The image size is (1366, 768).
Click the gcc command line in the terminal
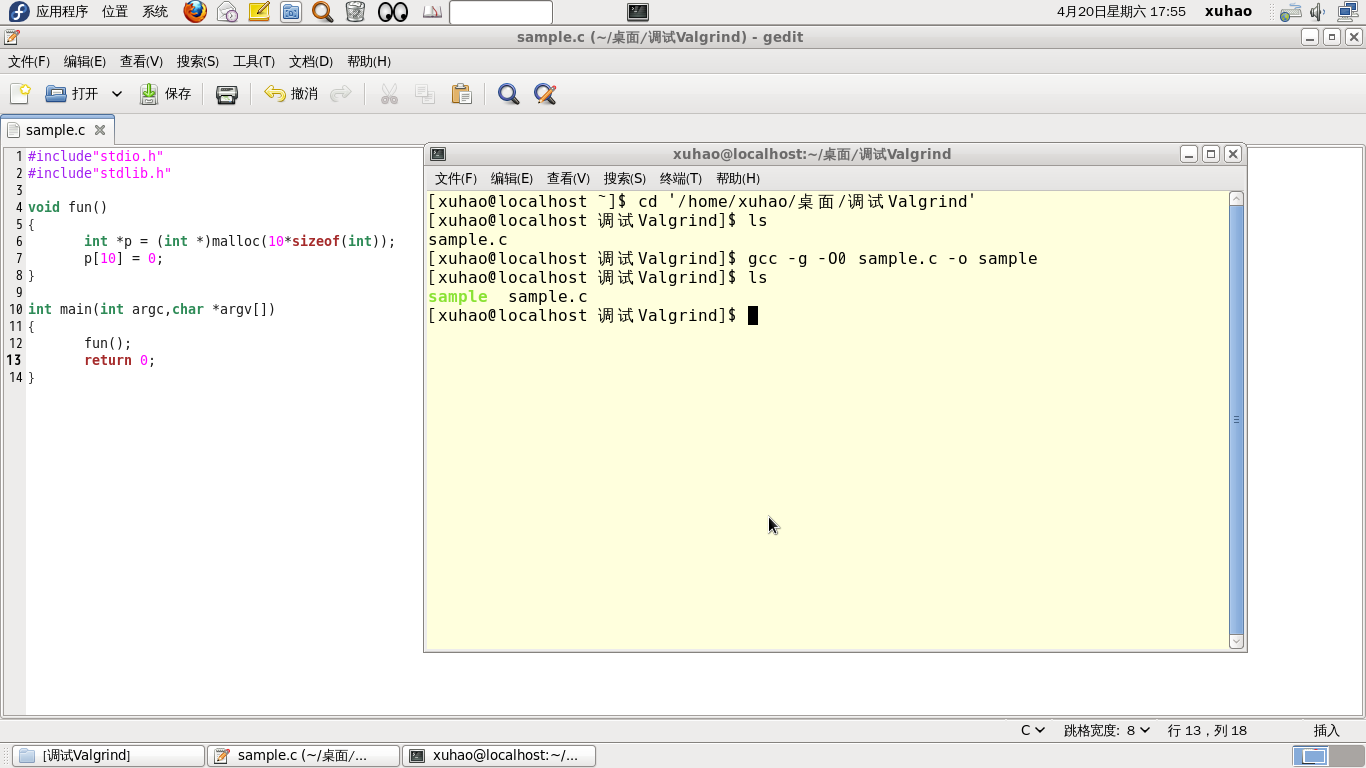click(x=732, y=259)
